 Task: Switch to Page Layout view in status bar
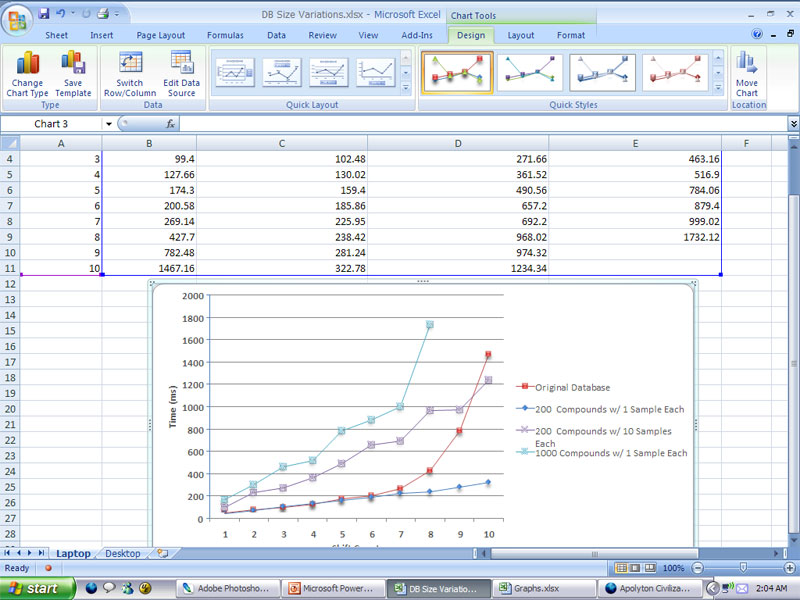635,568
